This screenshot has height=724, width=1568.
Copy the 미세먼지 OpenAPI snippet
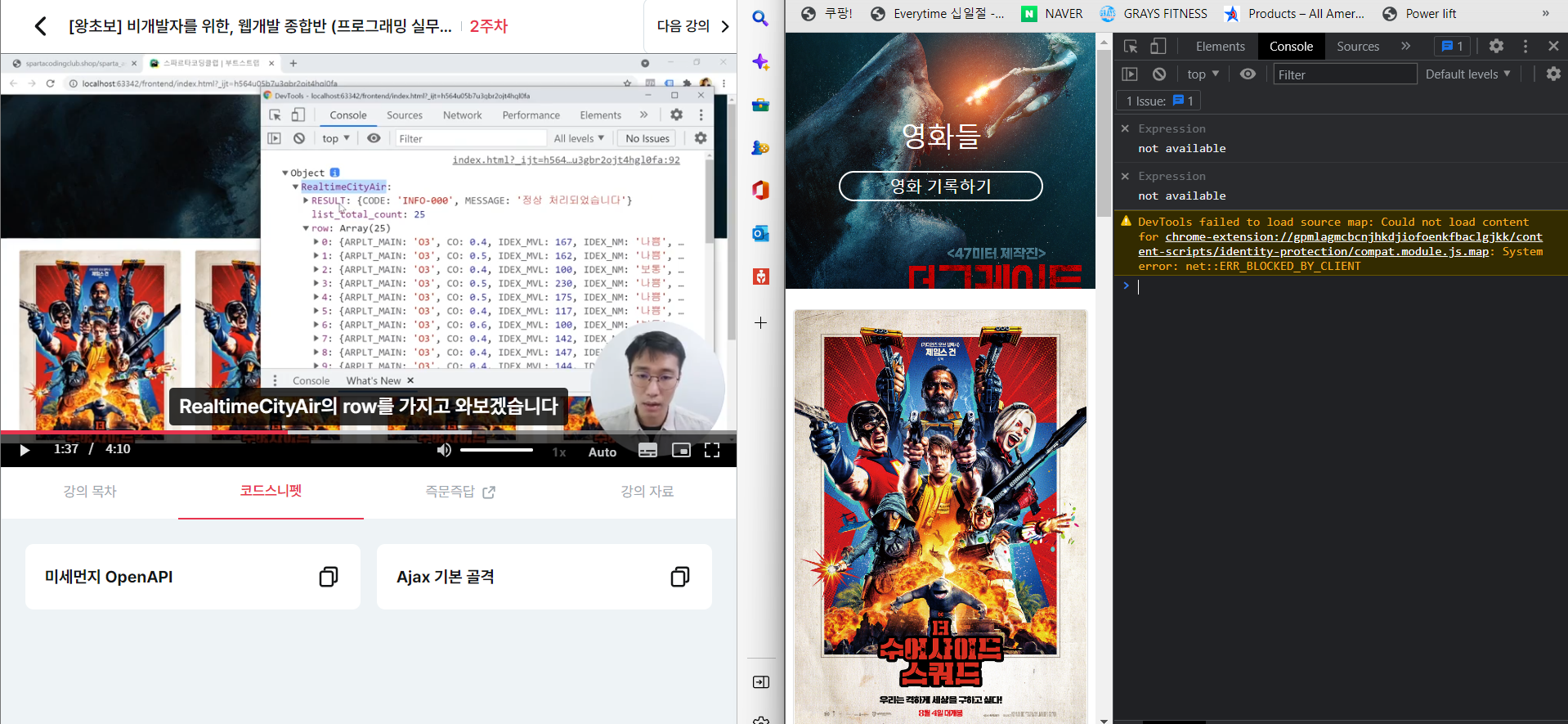pos(329,577)
